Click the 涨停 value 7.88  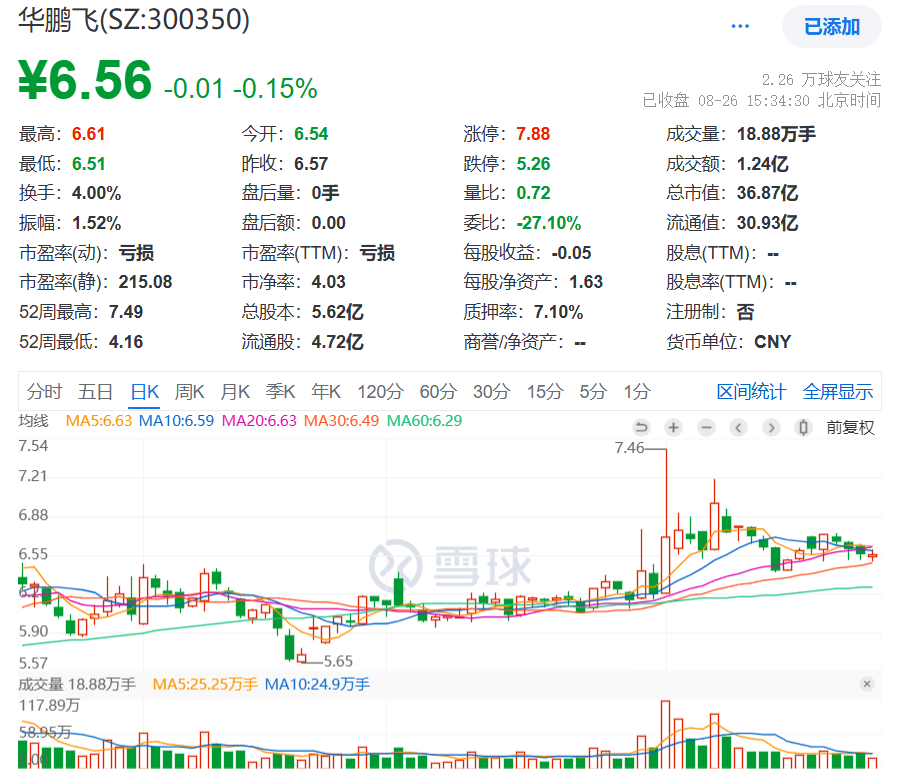[533, 134]
